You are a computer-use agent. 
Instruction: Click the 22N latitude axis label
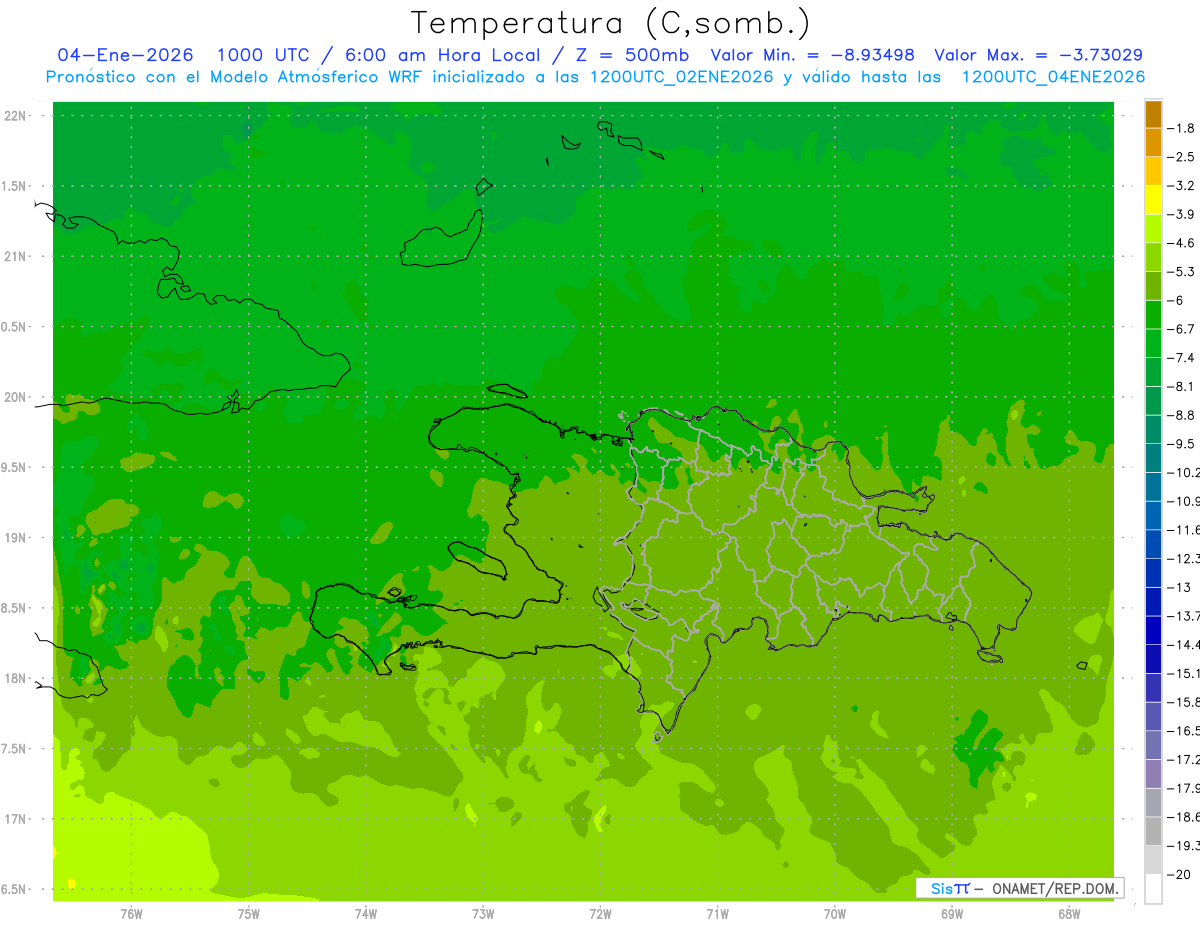pos(16,116)
